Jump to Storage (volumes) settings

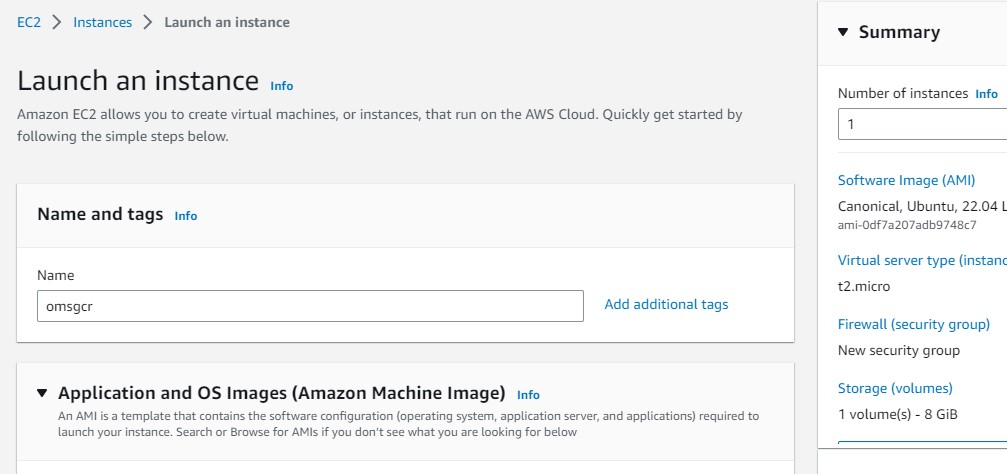click(895, 388)
